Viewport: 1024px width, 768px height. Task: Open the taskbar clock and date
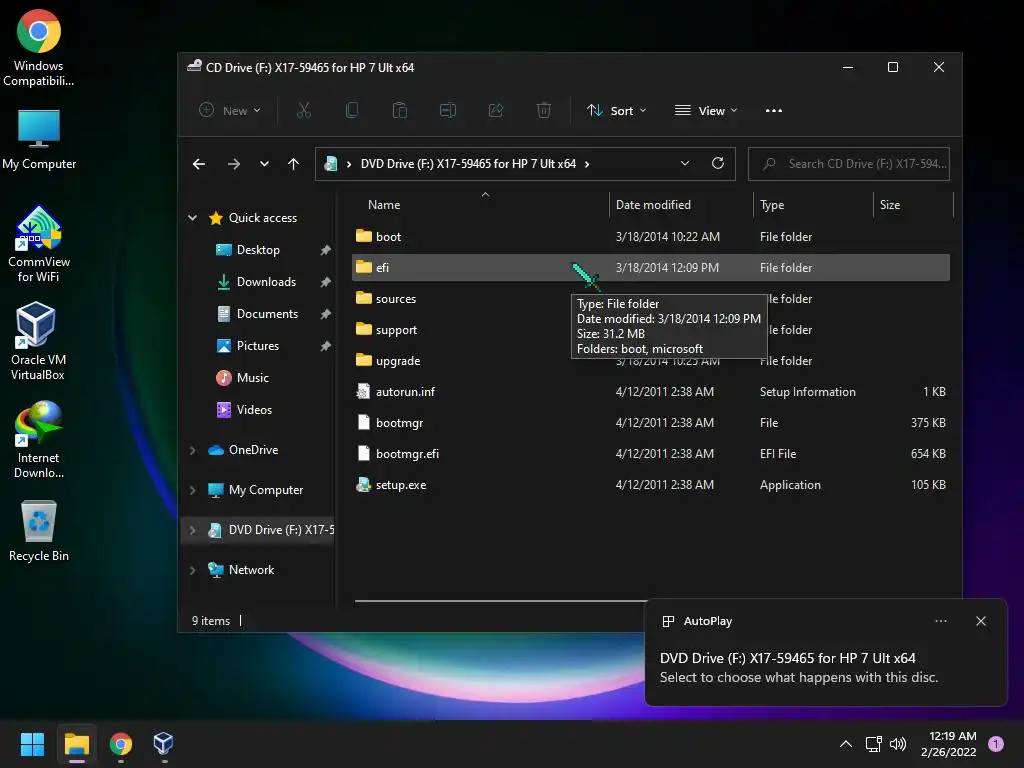coord(949,744)
